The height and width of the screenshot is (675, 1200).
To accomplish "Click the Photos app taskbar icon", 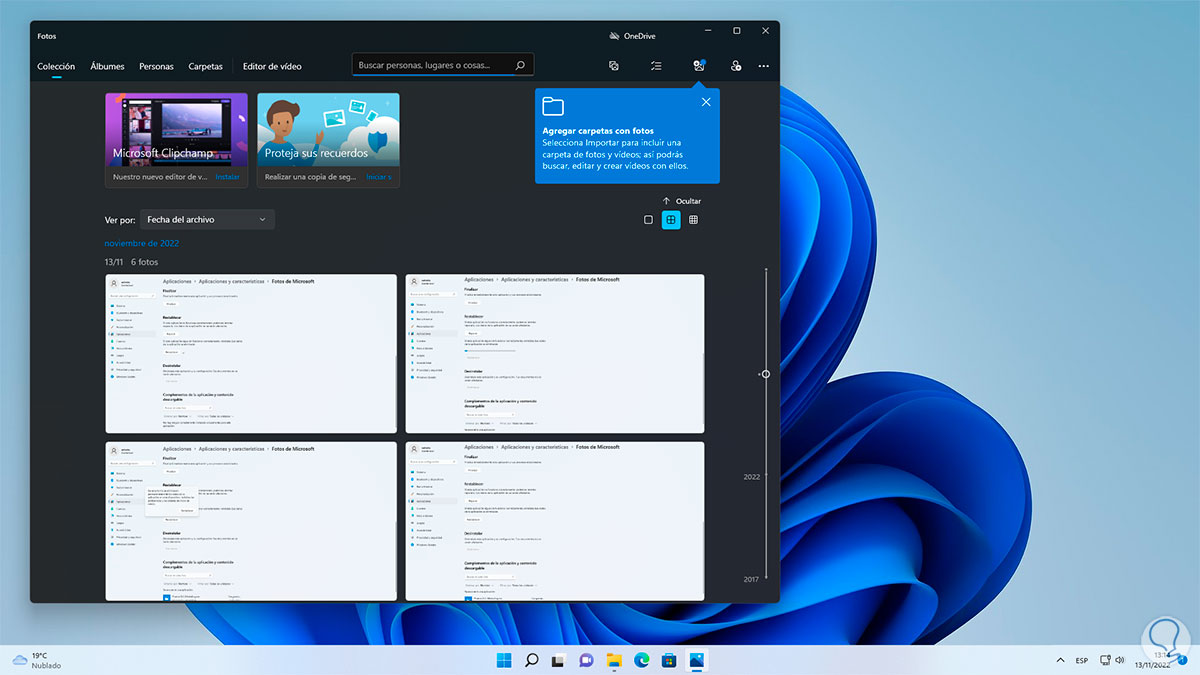I will 697,660.
